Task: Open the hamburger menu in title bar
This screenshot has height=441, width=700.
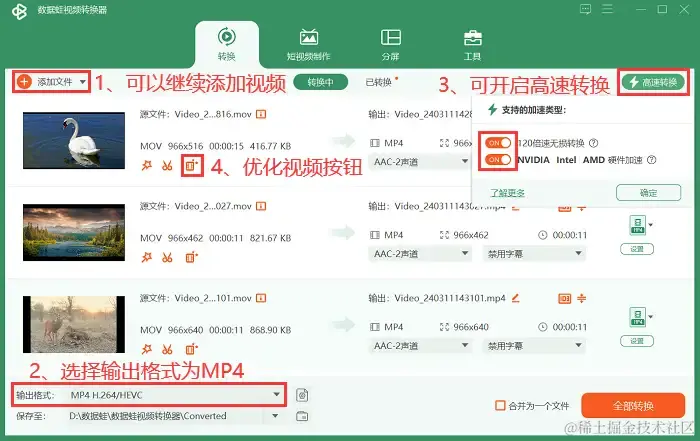Action: 607,9
